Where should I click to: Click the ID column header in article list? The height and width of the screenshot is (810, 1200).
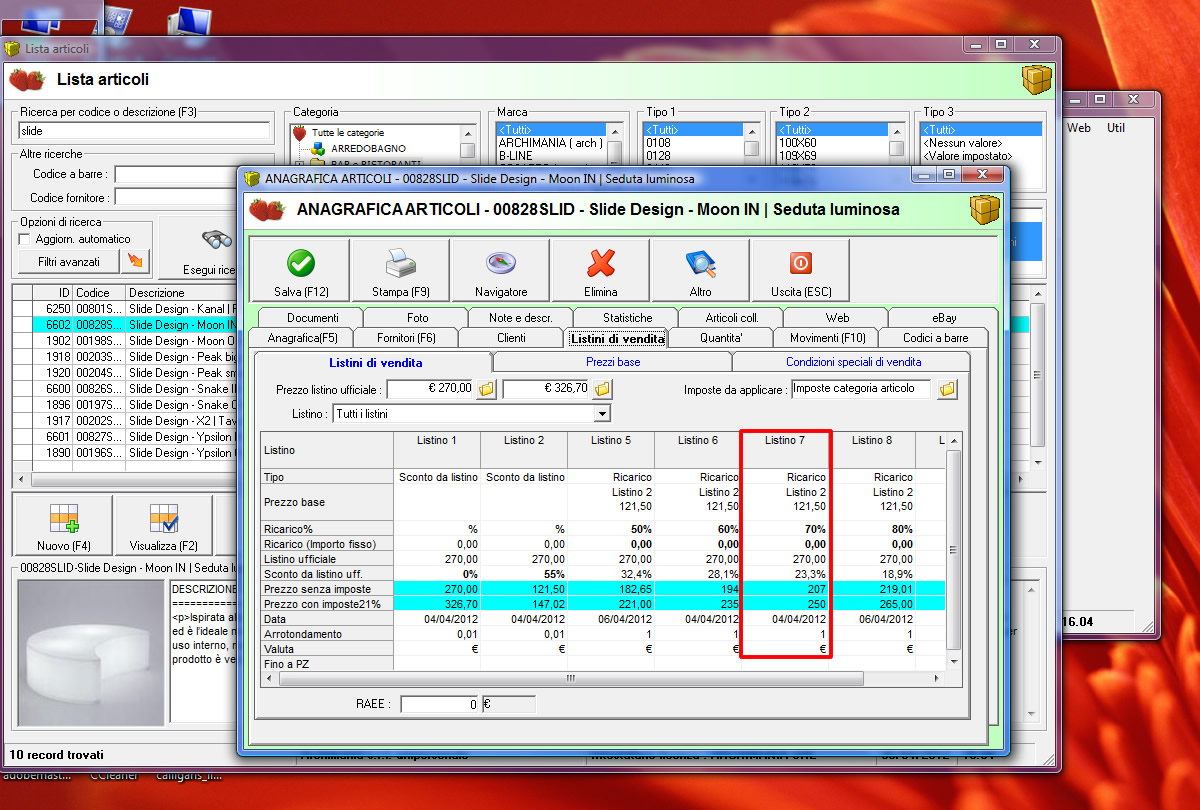pos(53,293)
